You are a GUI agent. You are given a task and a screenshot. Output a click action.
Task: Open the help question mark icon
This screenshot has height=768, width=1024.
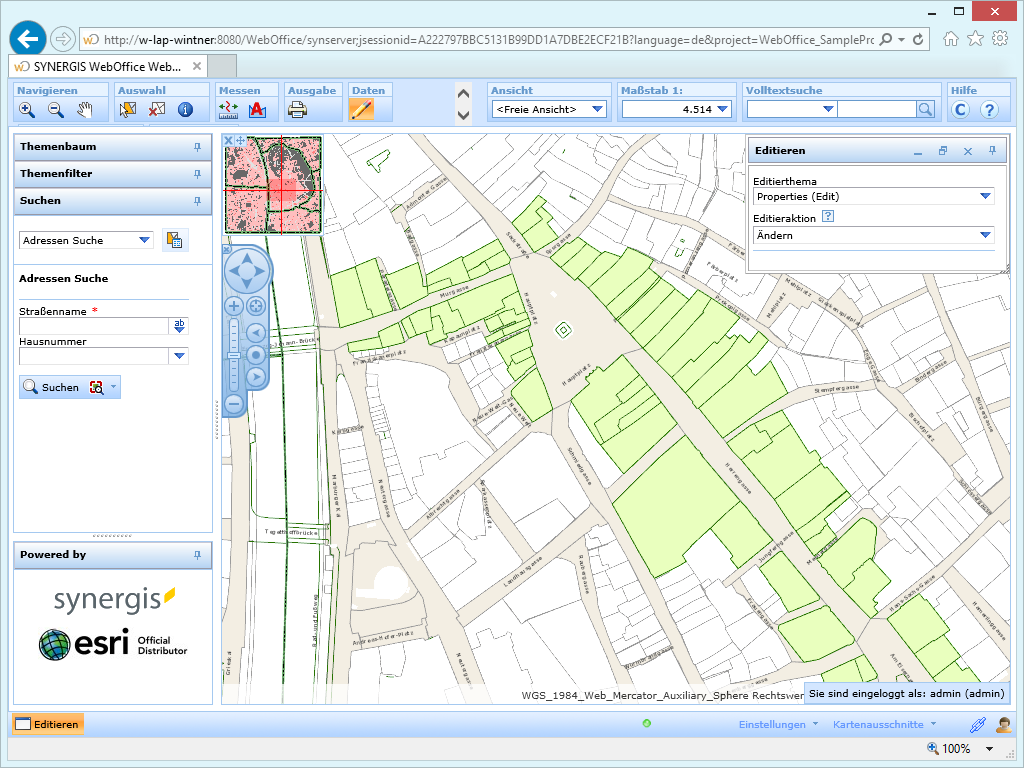click(x=989, y=110)
